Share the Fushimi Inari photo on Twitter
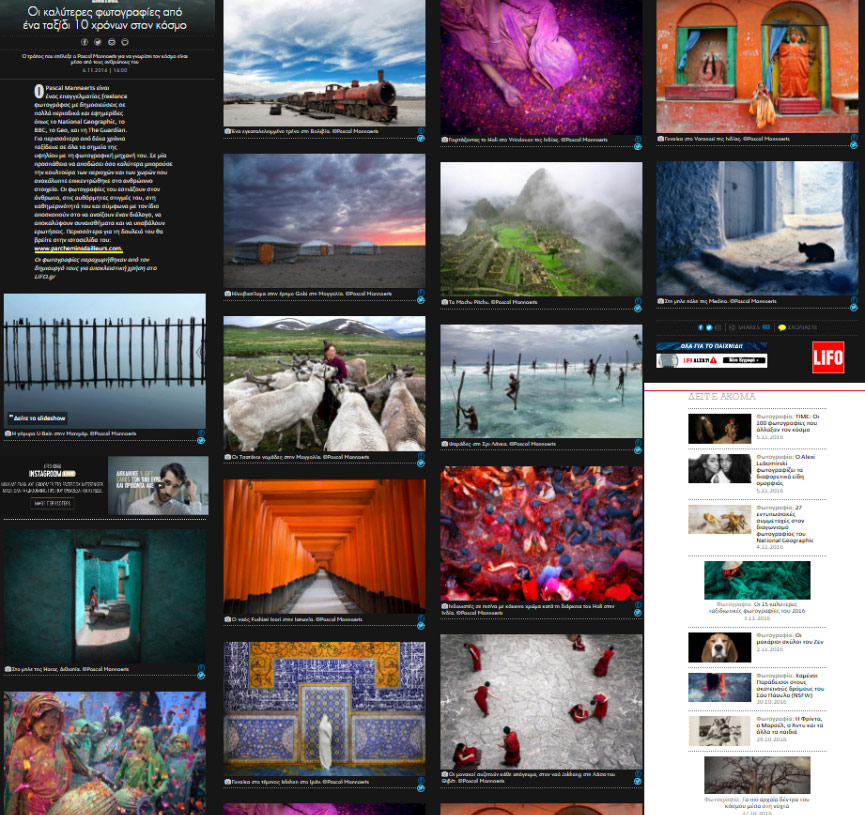Image resolution: width=865 pixels, height=815 pixels. point(421,623)
